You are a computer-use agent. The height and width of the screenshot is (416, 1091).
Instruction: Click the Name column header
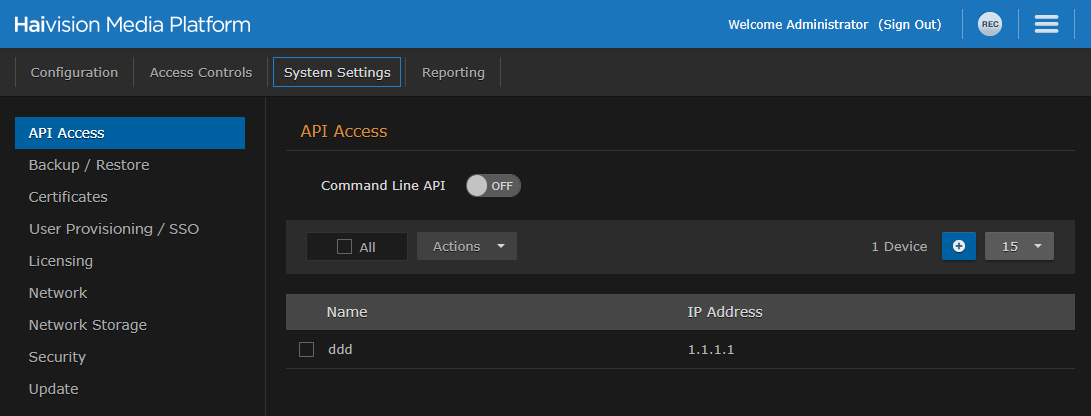coord(347,312)
